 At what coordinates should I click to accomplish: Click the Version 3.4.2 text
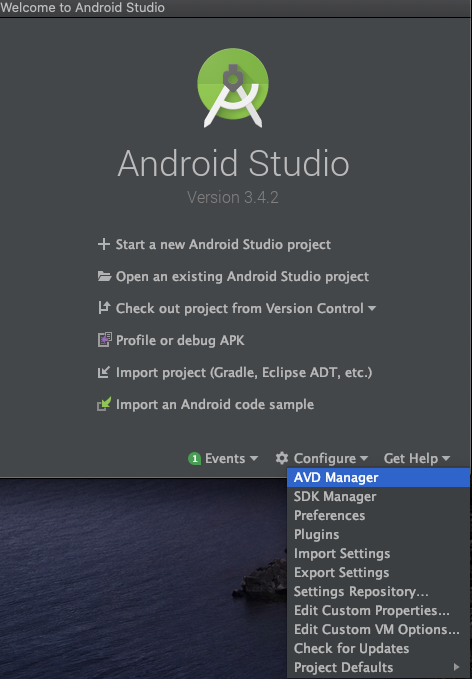point(233,197)
